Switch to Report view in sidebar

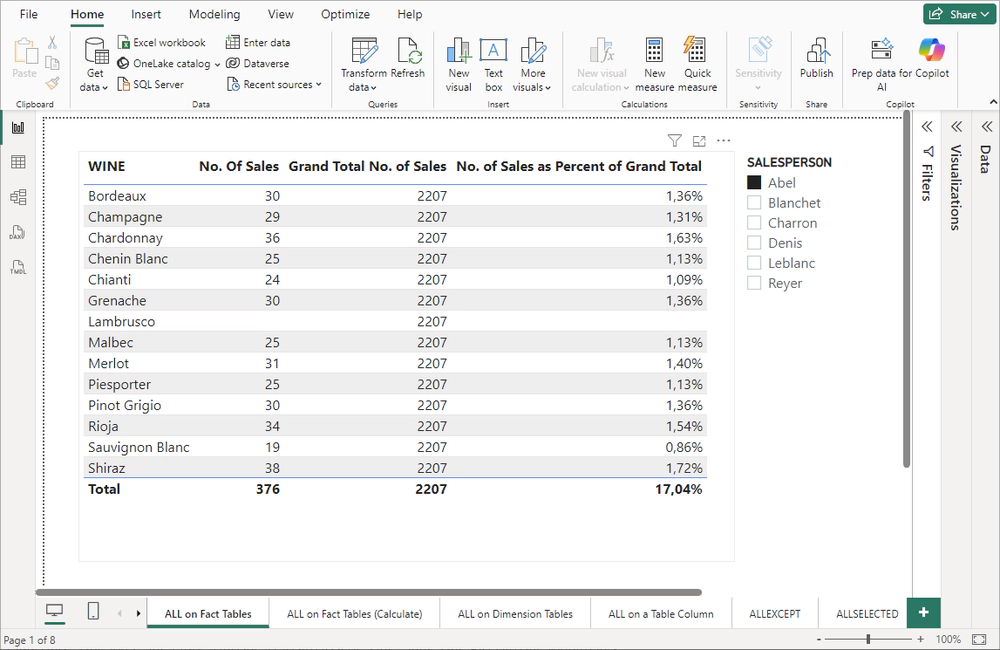18,128
